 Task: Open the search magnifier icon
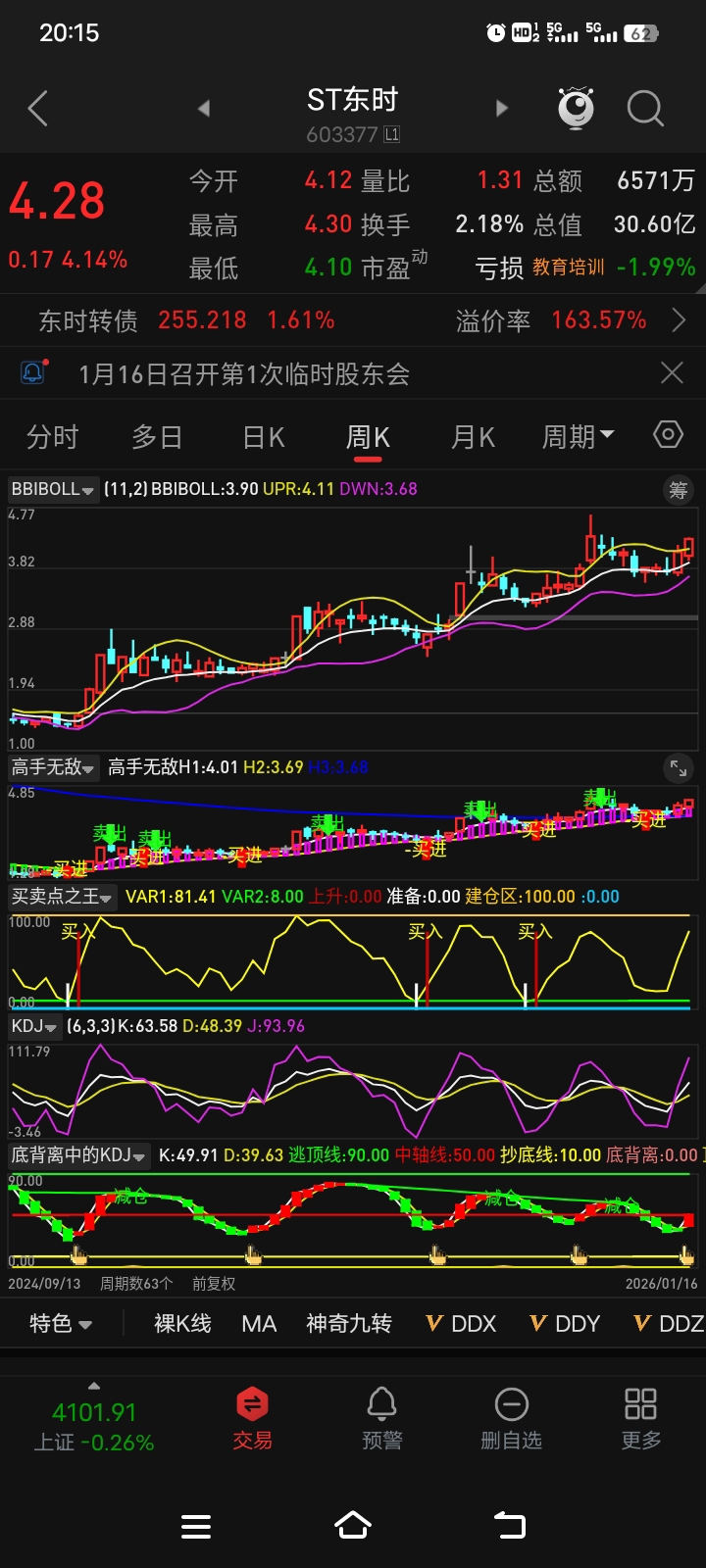(x=645, y=109)
